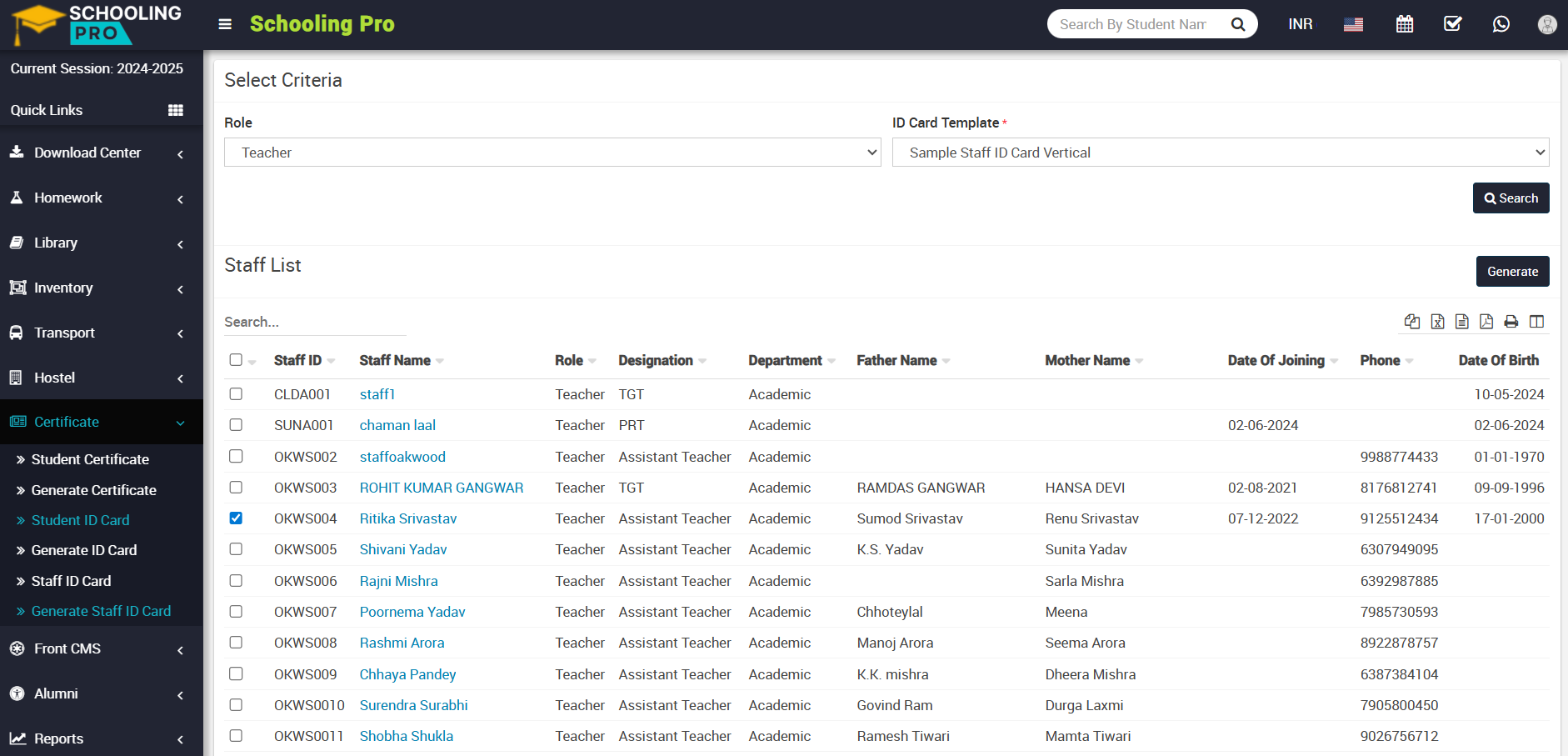Viewport: 1568px width, 756px height.
Task: Open the Quick Links grid icon
Action: tap(176, 110)
